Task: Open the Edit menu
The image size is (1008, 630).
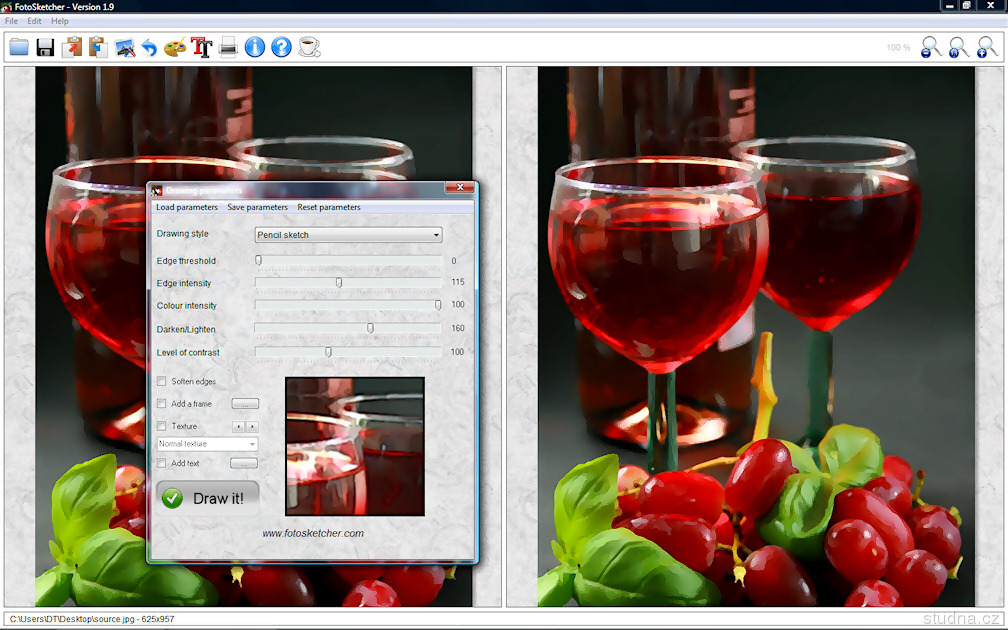Action: point(35,21)
